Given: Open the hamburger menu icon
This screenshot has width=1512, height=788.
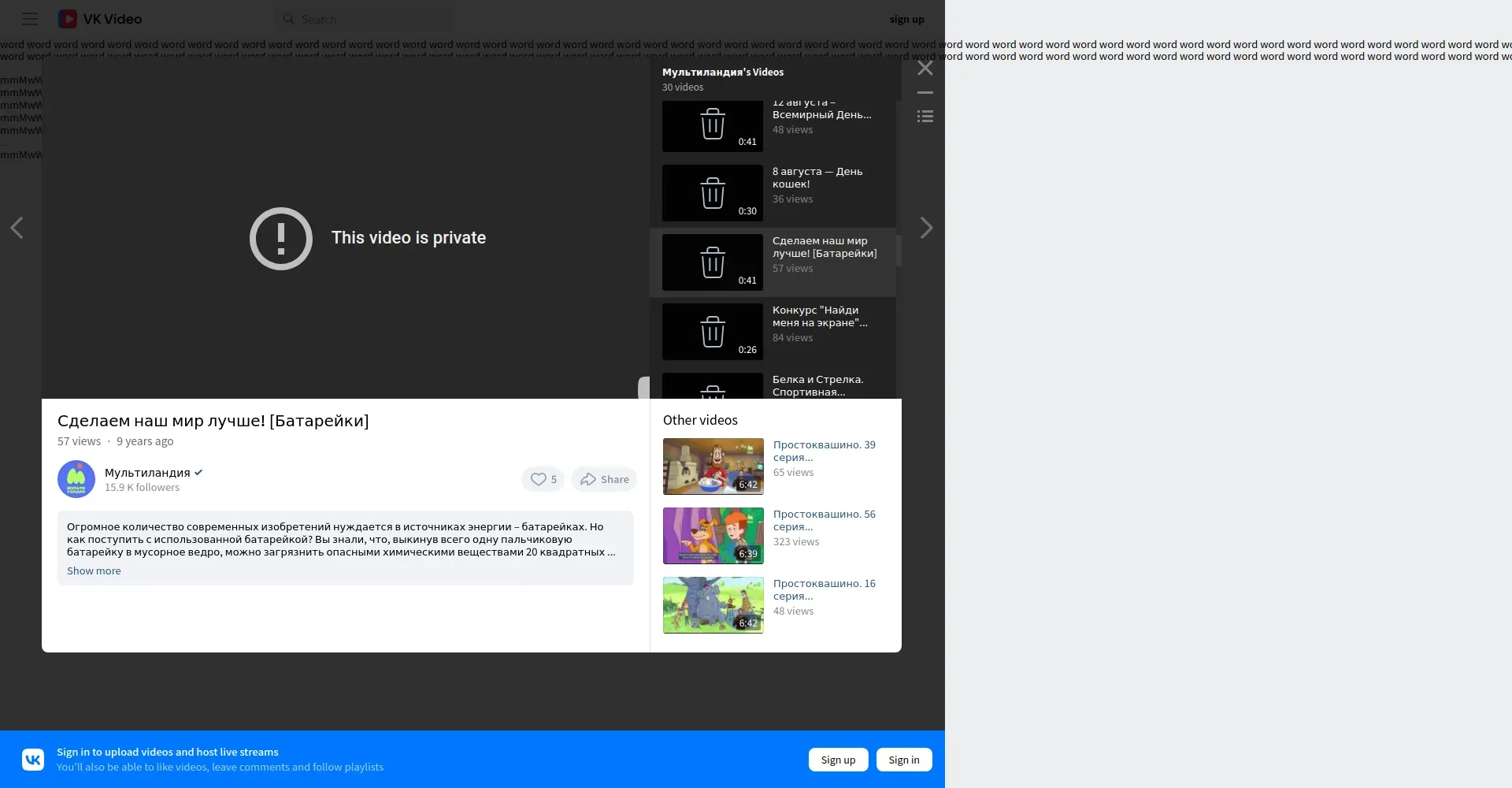Looking at the screenshot, I should coord(30,19).
